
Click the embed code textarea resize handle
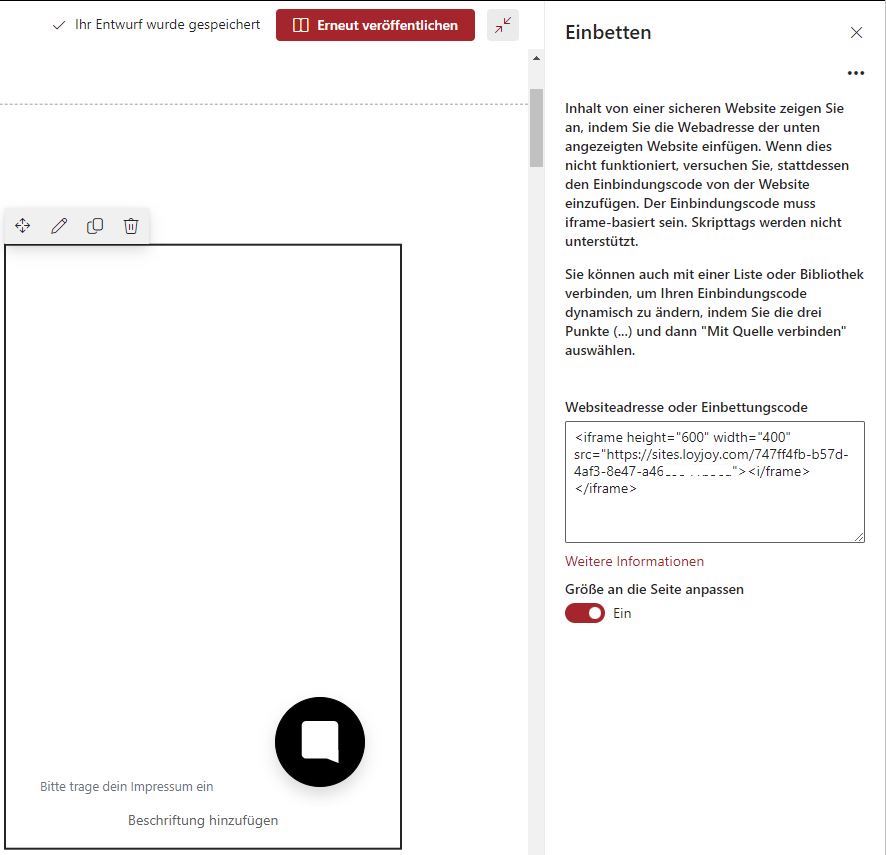(858, 537)
